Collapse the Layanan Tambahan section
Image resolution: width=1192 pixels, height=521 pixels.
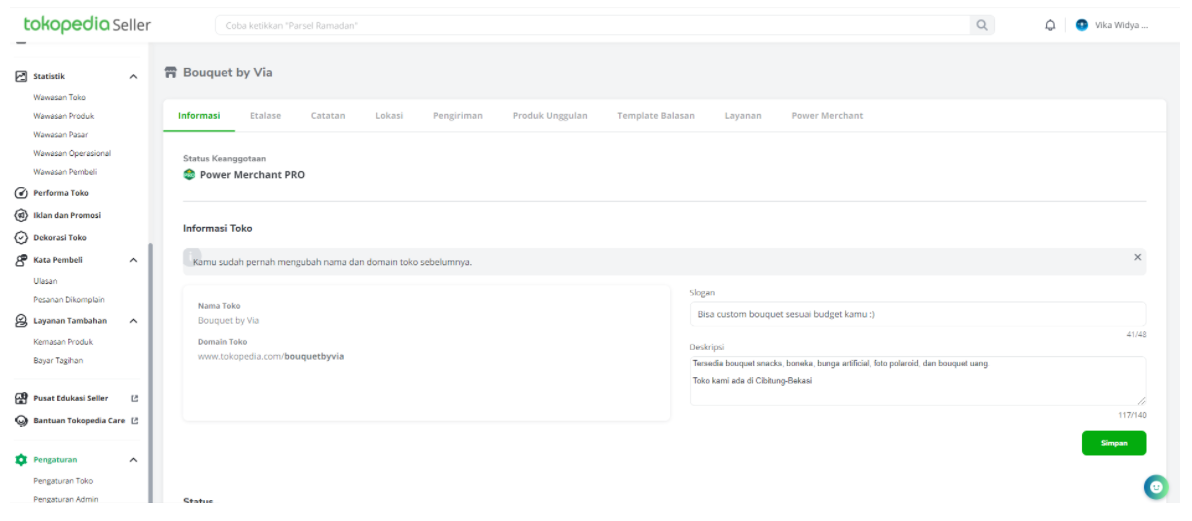[133, 321]
